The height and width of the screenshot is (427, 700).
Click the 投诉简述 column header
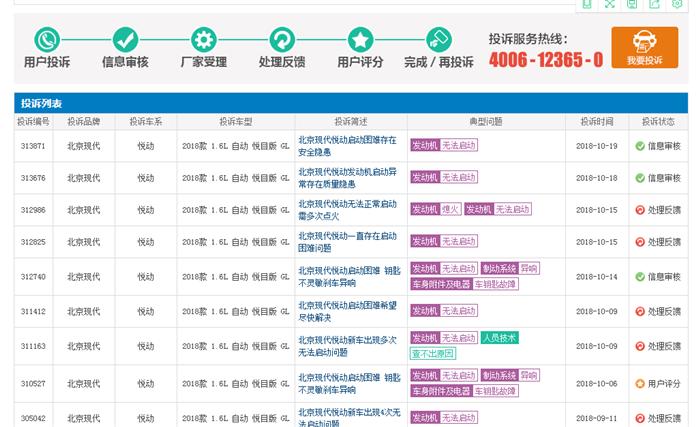tap(351, 121)
